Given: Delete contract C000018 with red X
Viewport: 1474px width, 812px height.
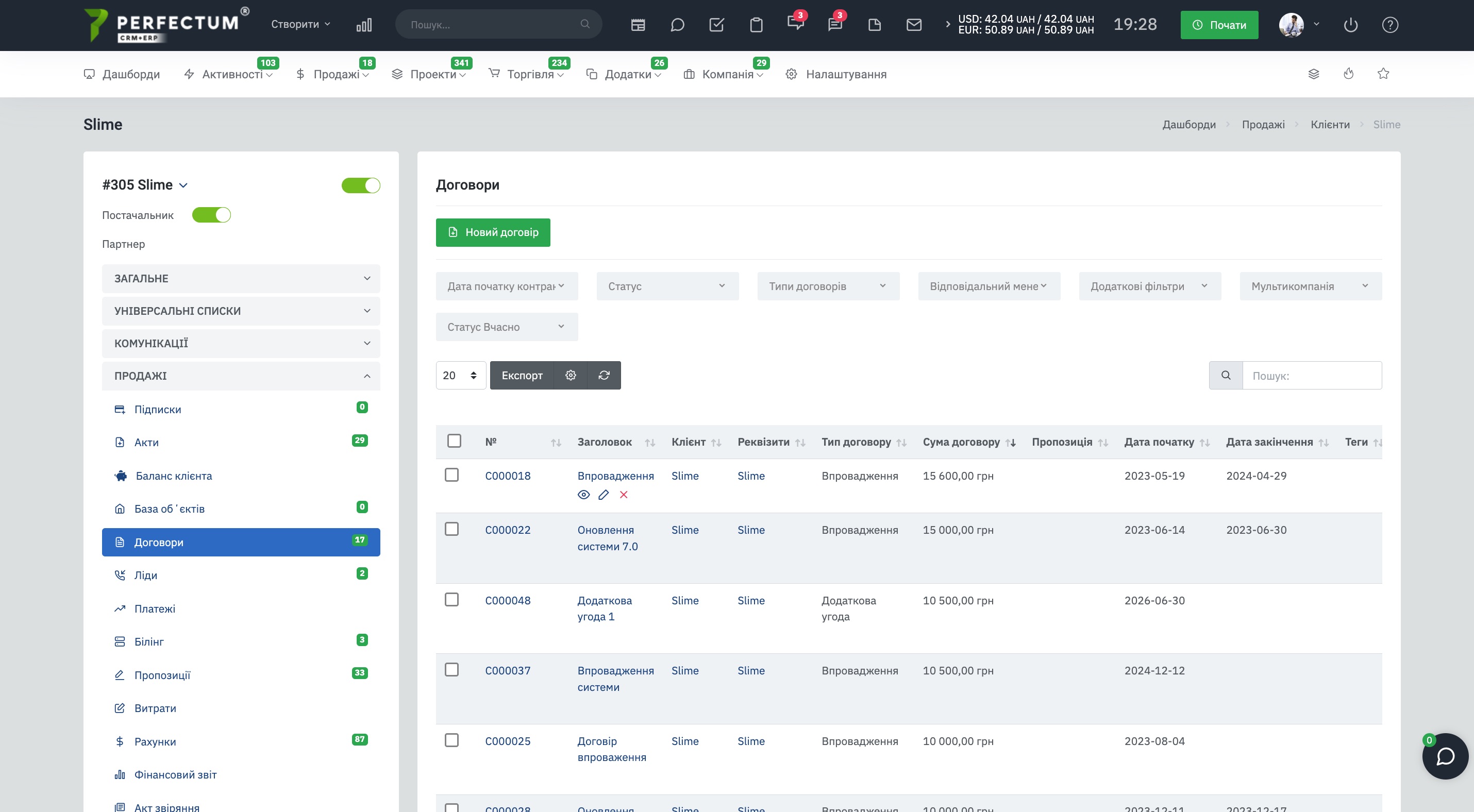Looking at the screenshot, I should [624, 495].
